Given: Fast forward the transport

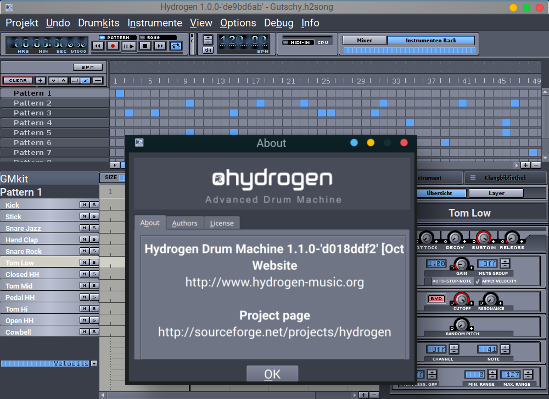Looking at the screenshot, I should (x=160, y=46).
